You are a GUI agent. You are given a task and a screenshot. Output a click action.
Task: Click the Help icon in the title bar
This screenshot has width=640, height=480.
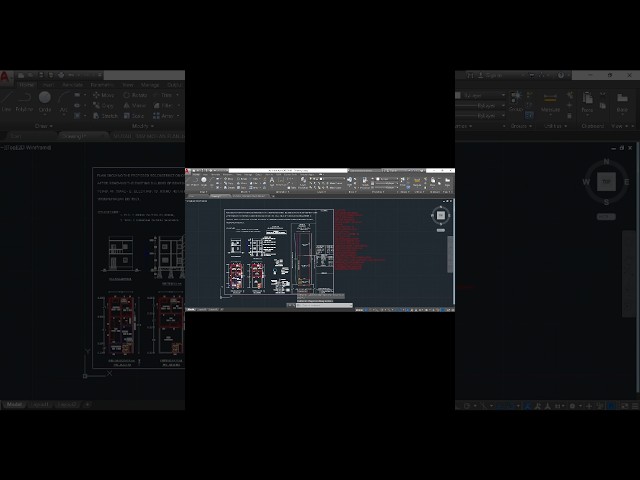pos(561,75)
